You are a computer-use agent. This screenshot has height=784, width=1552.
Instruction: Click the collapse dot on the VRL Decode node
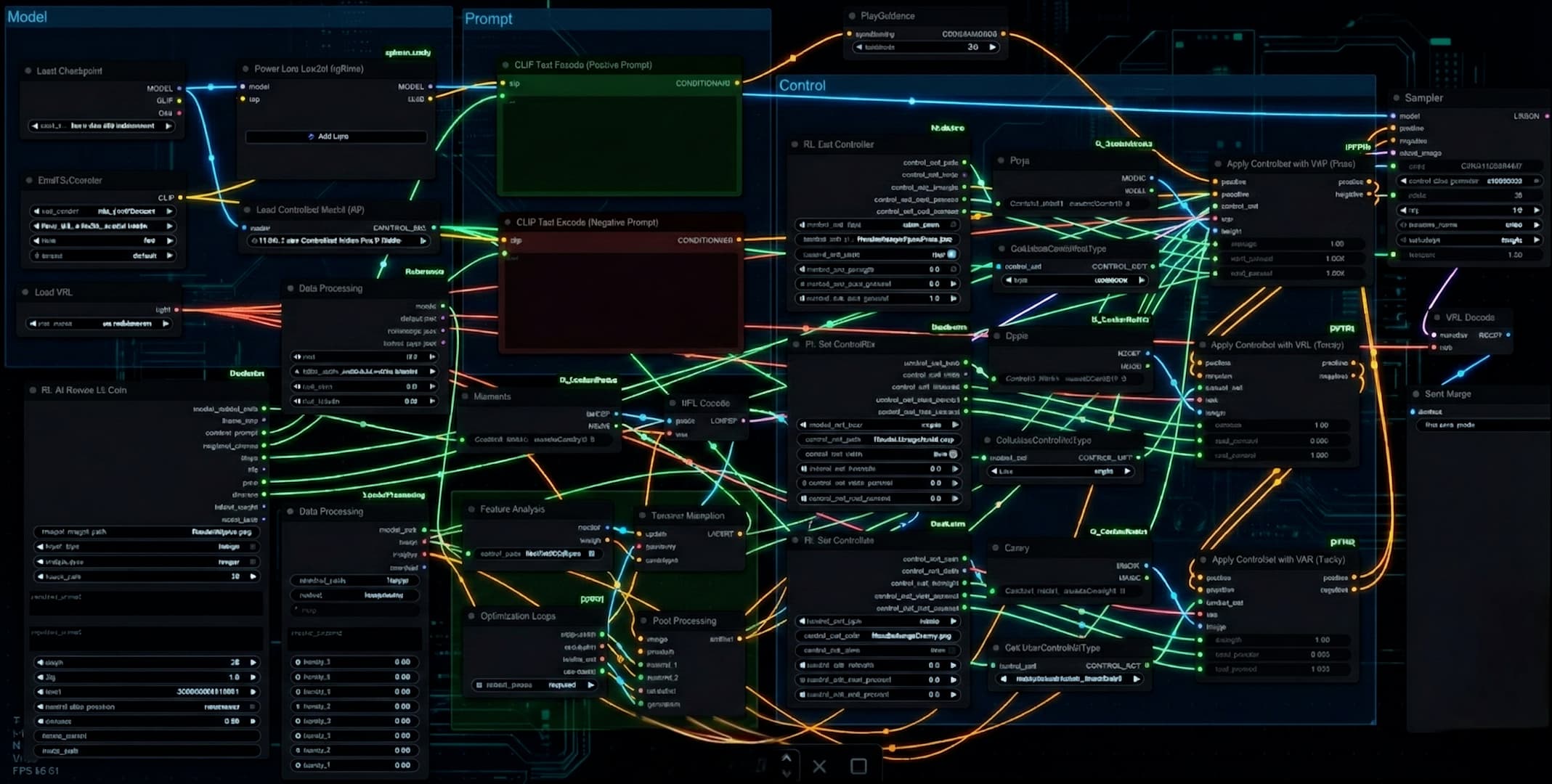pos(1437,317)
